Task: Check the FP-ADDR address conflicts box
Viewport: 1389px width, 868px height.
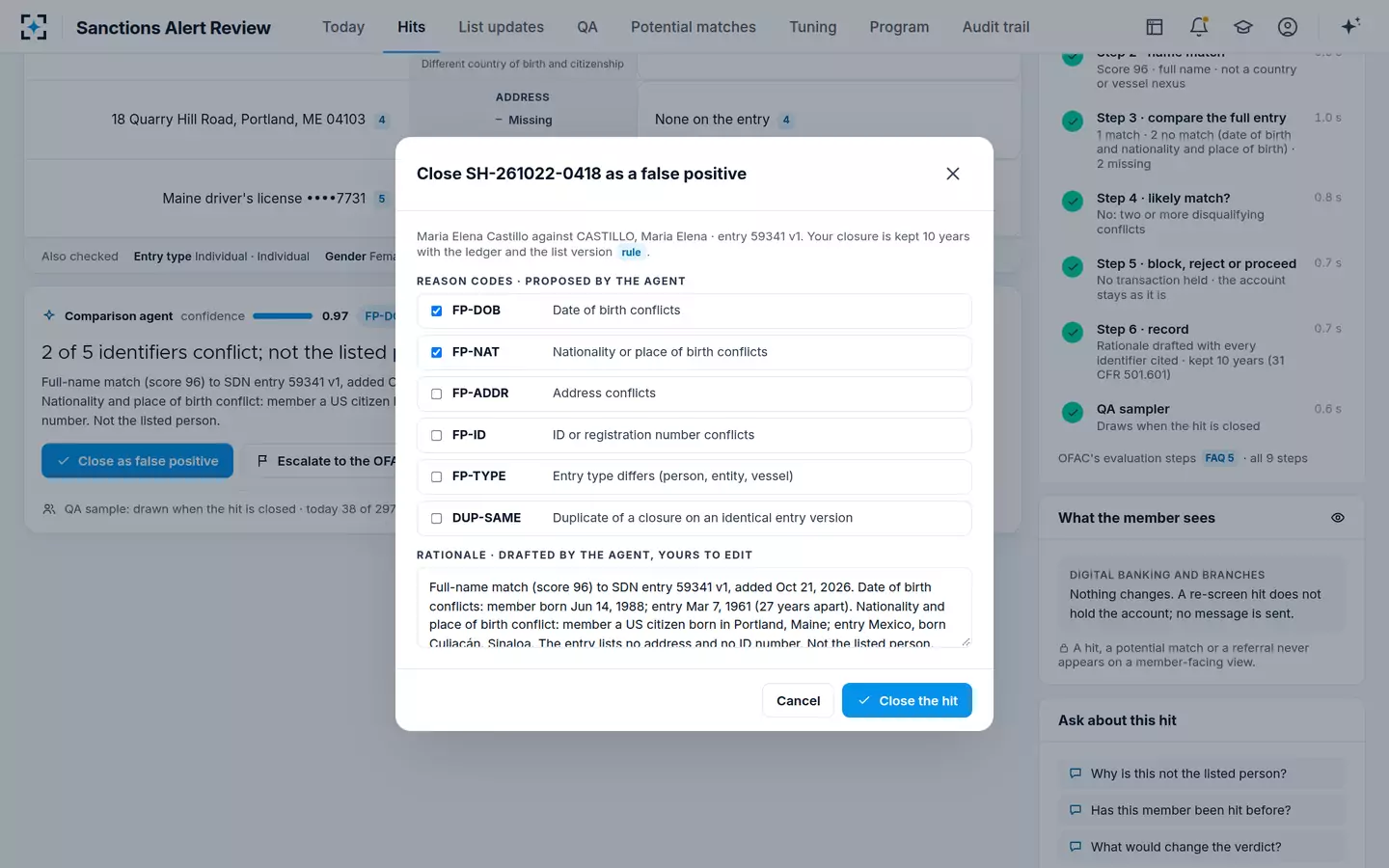Action: point(436,393)
